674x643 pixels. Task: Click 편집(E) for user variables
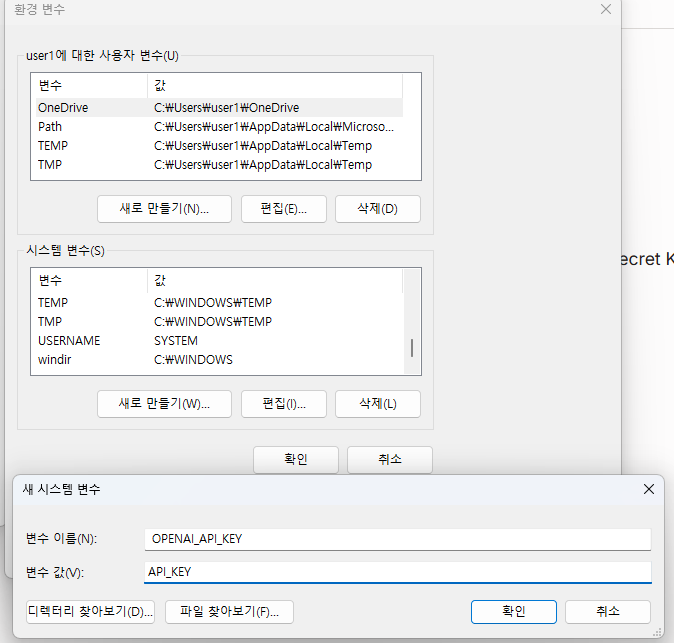[x=283, y=209]
